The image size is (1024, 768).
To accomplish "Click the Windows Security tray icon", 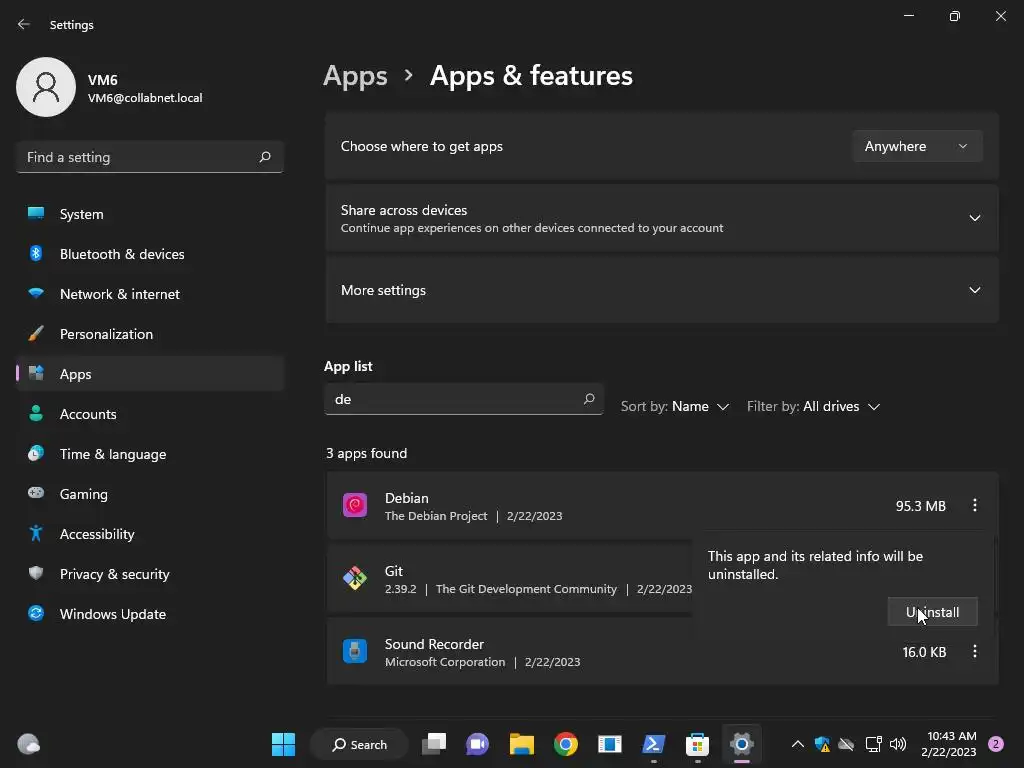I will (822, 744).
